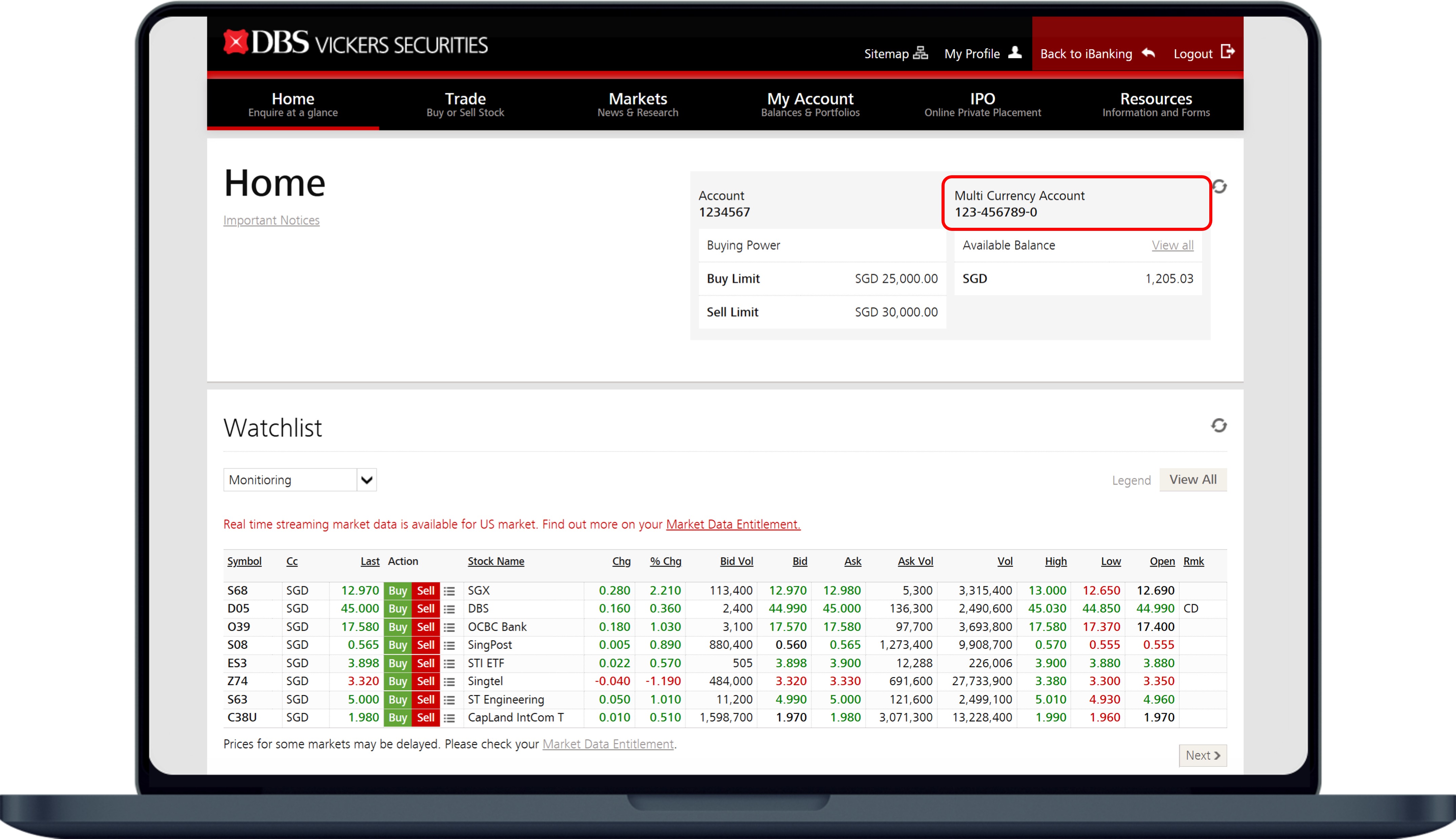
Task: Click Back to iBanking arrow icon
Action: (x=1149, y=53)
